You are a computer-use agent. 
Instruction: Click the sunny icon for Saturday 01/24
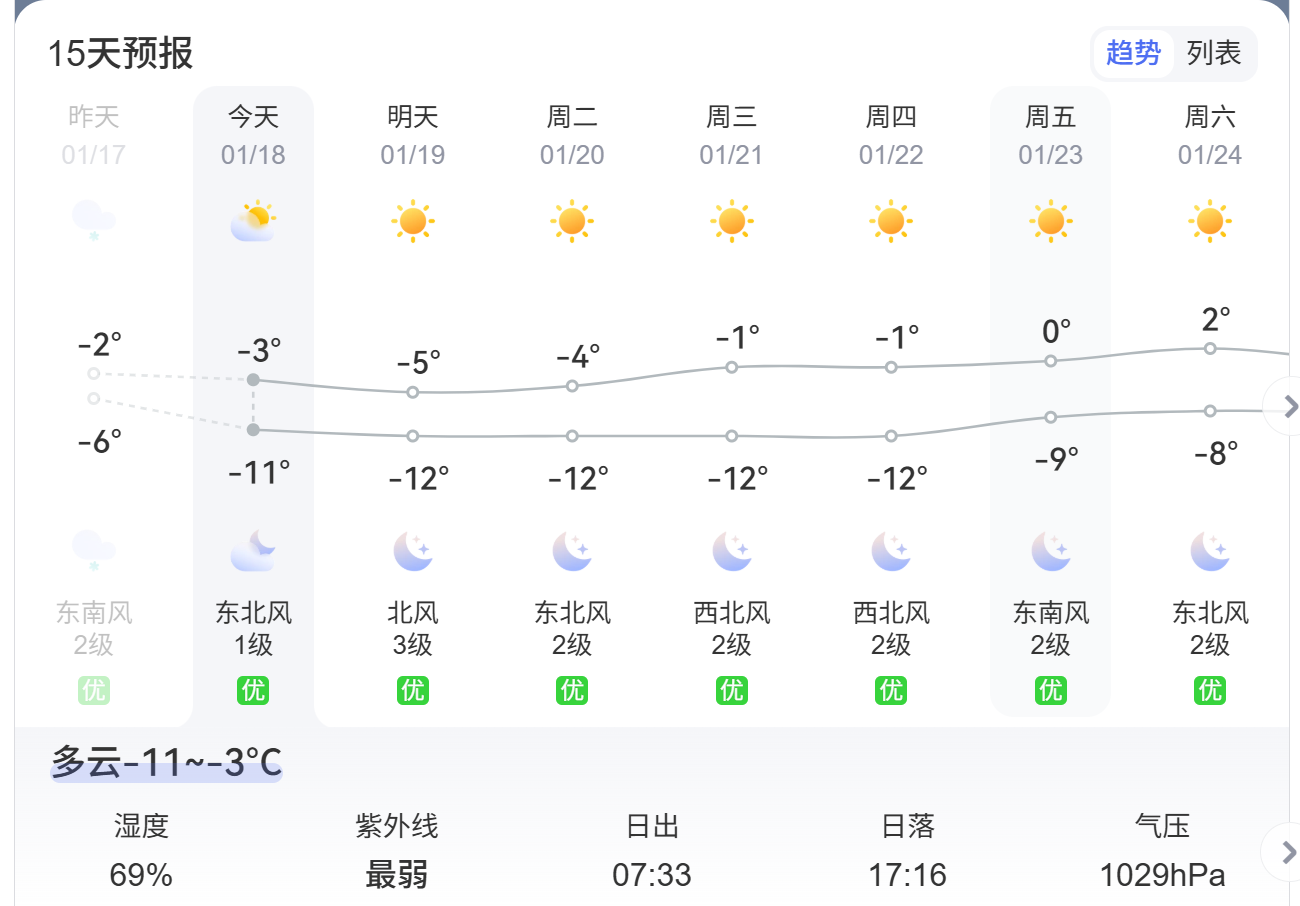(x=1210, y=221)
